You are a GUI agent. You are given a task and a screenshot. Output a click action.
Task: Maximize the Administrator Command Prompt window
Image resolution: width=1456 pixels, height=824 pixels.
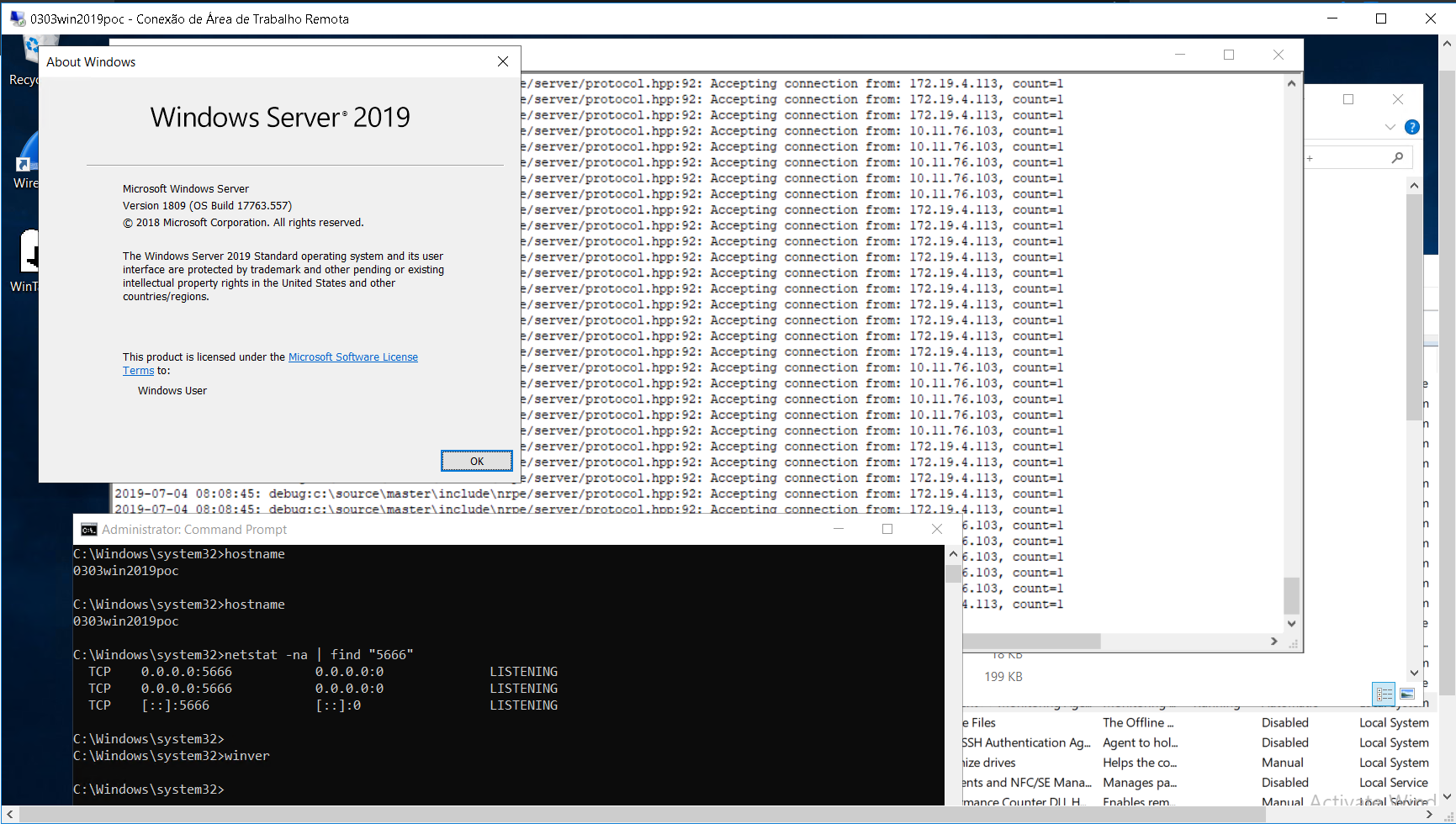click(x=887, y=529)
